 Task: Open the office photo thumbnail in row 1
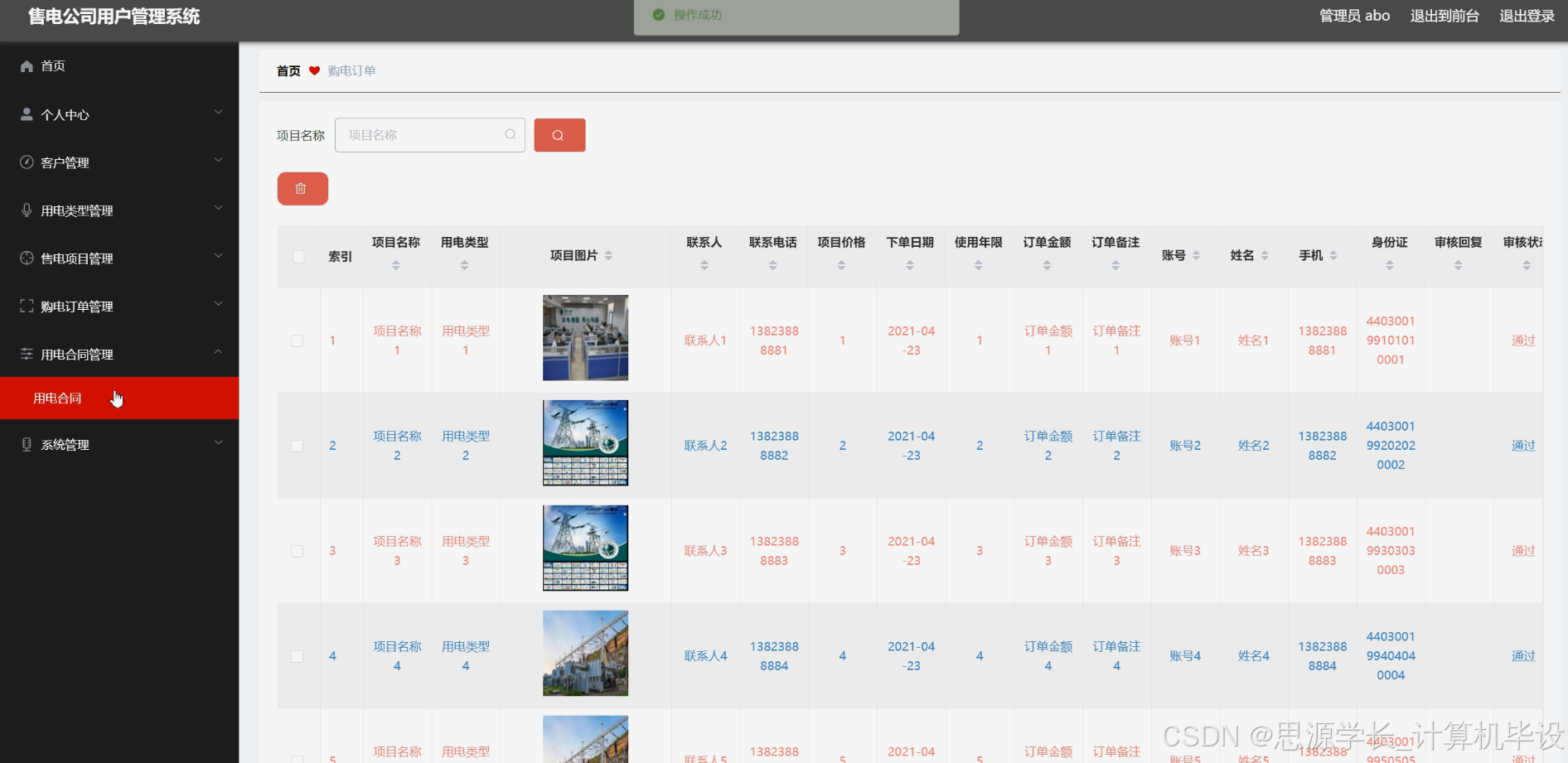coord(585,338)
